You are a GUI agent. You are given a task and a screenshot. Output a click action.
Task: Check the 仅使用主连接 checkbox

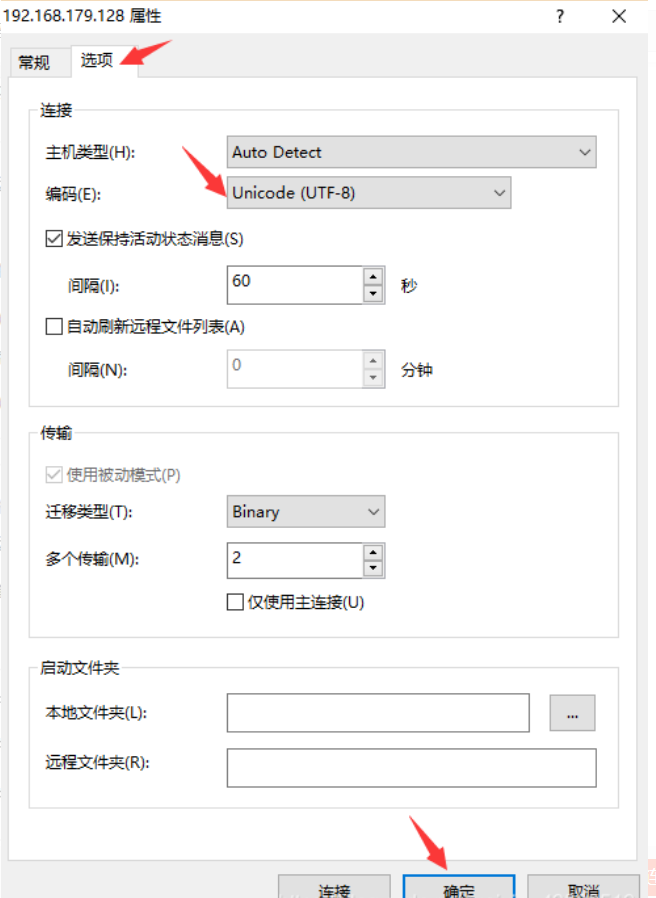[x=235, y=602]
